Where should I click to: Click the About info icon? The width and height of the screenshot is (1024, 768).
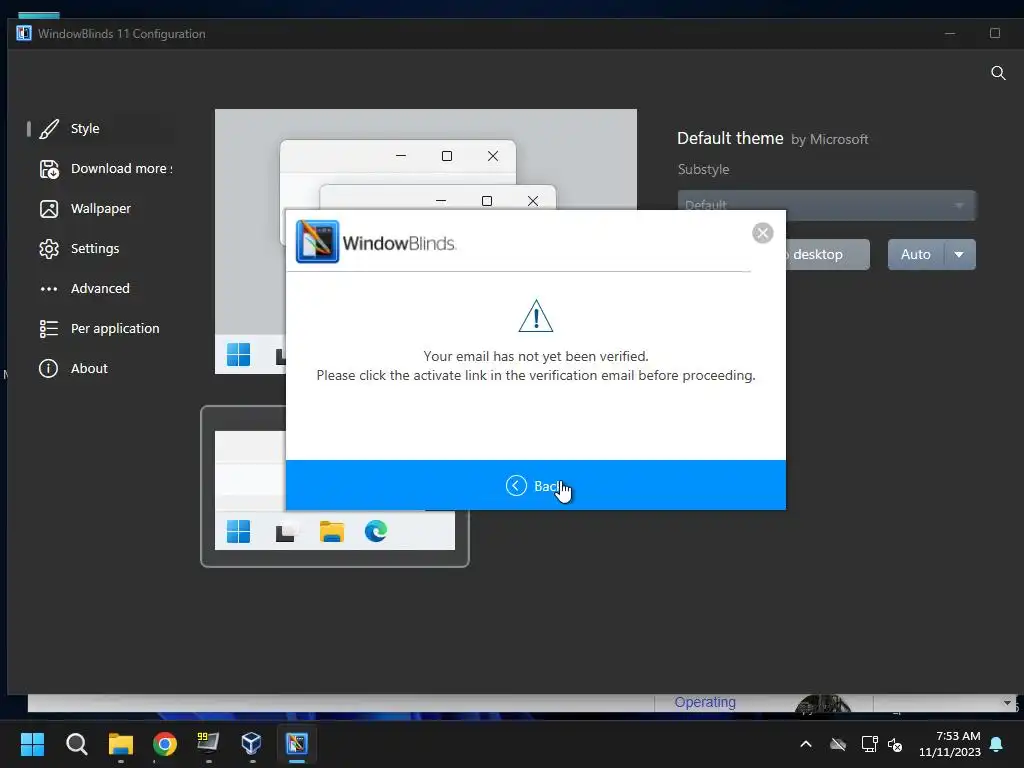click(x=48, y=368)
